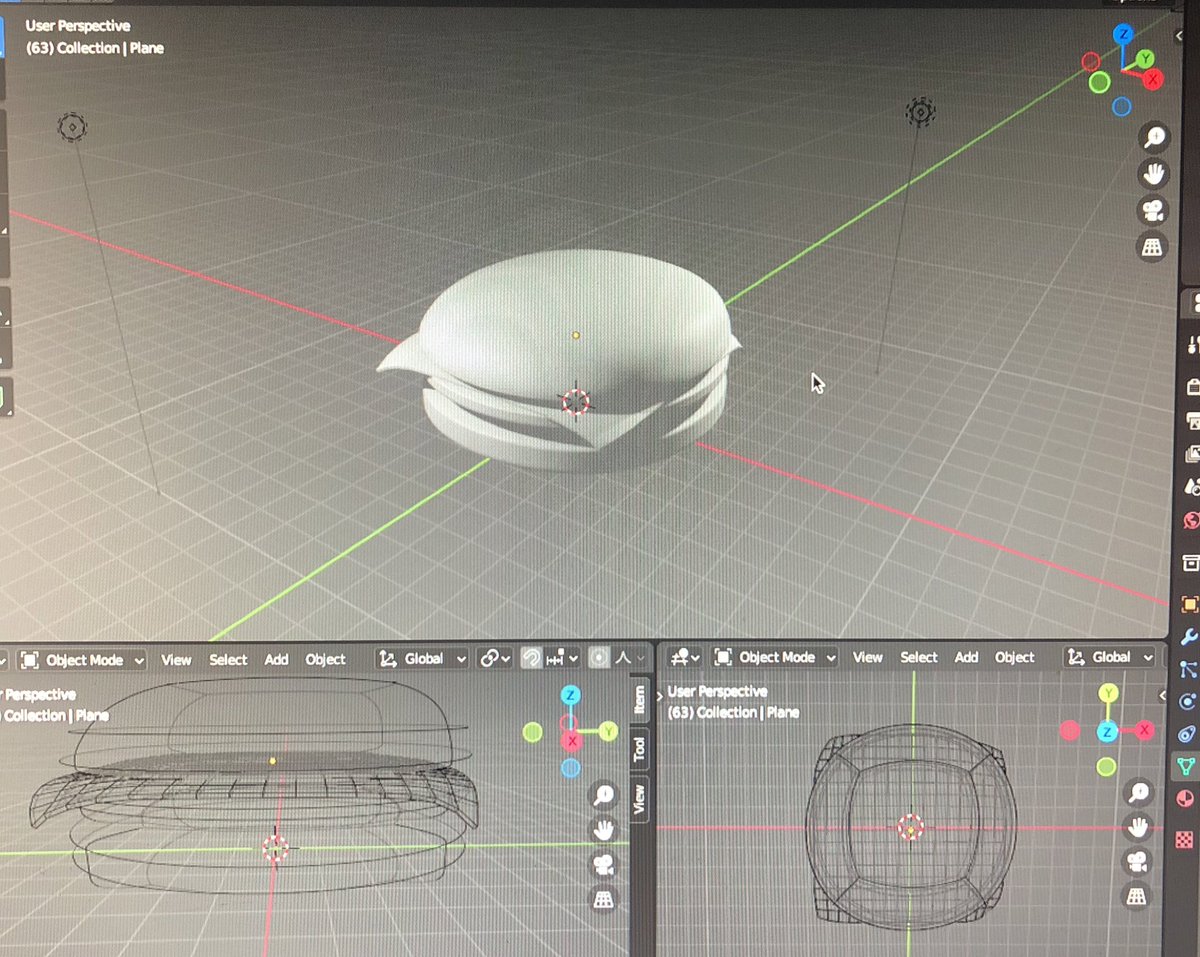The image size is (1200, 957).
Task: Open editor type dropdown in bottom-right viewport
Action: click(685, 657)
